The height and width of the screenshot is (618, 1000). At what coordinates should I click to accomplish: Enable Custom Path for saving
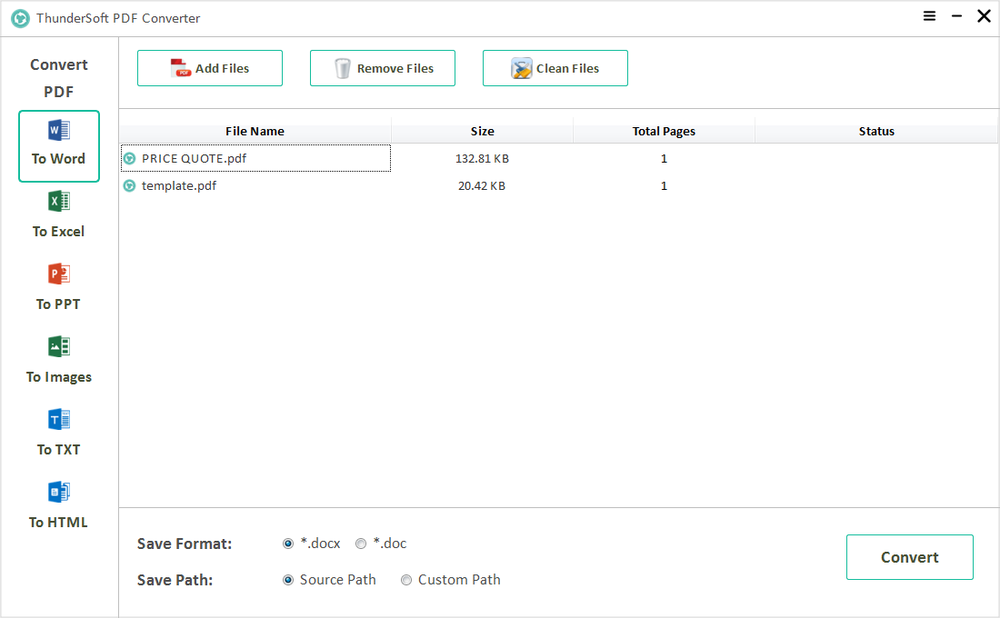click(406, 580)
